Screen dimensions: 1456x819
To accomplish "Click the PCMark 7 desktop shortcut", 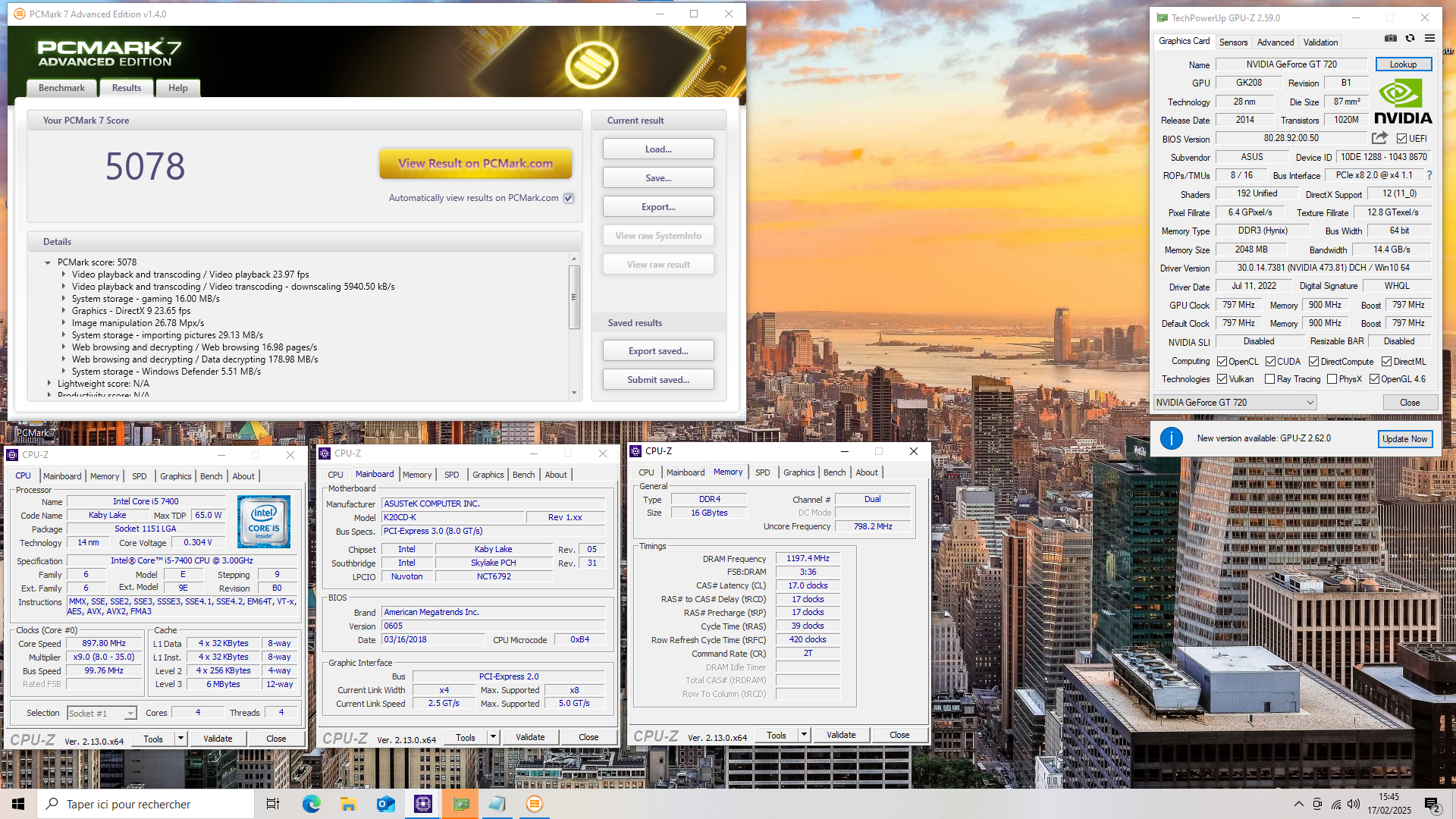I will pyautogui.click(x=36, y=432).
